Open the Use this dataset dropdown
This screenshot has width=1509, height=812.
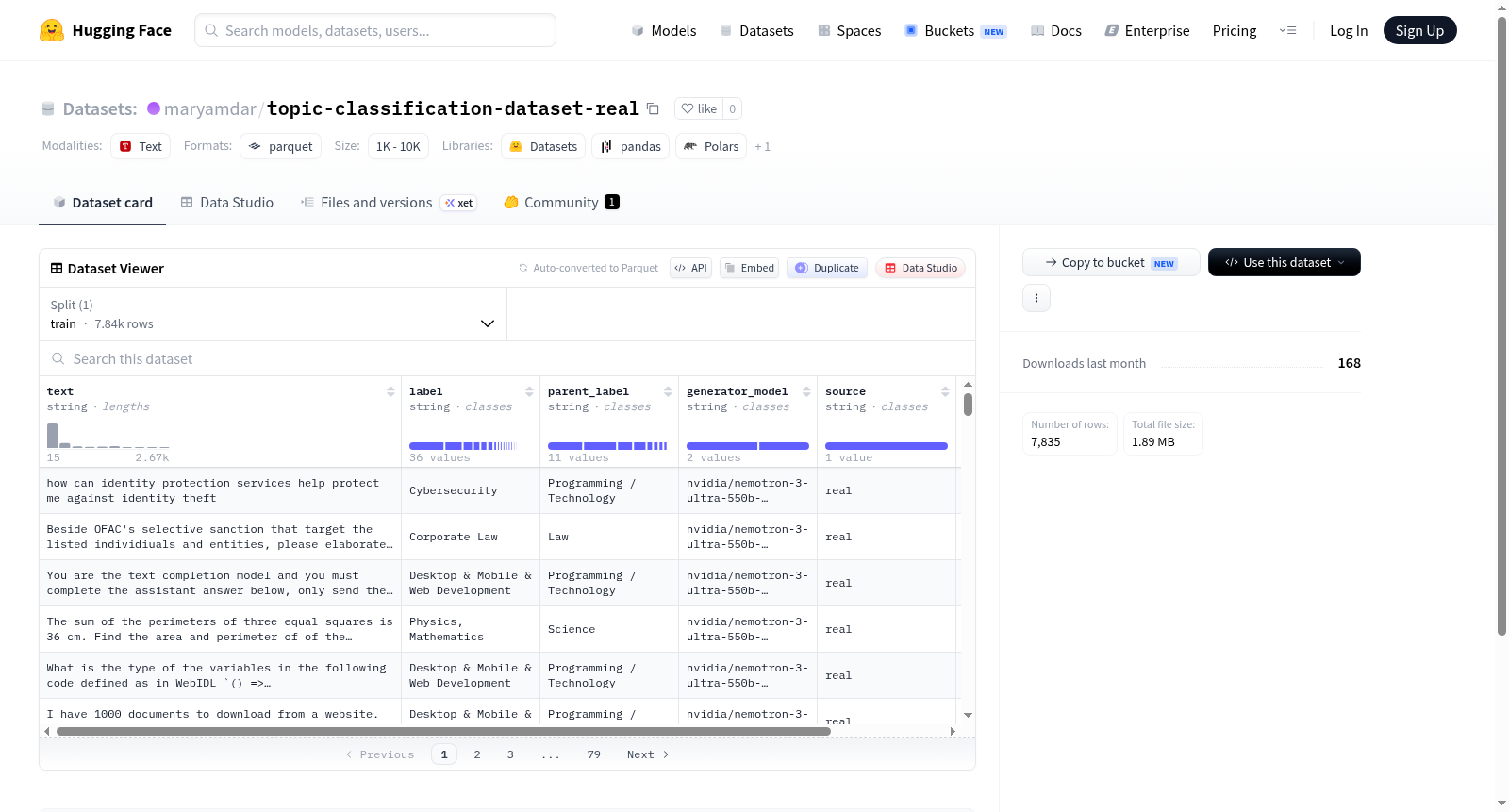tap(1284, 262)
